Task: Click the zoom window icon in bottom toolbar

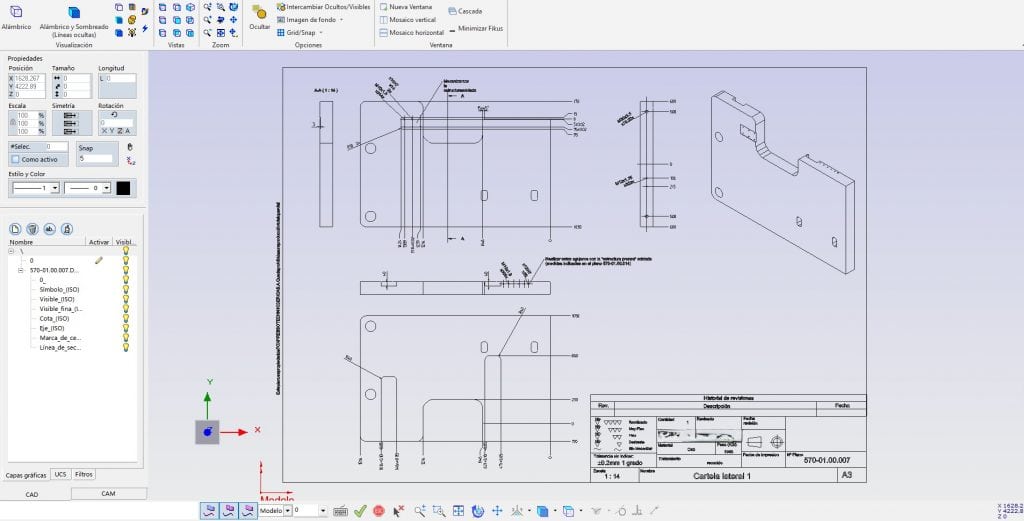Action: click(439, 511)
